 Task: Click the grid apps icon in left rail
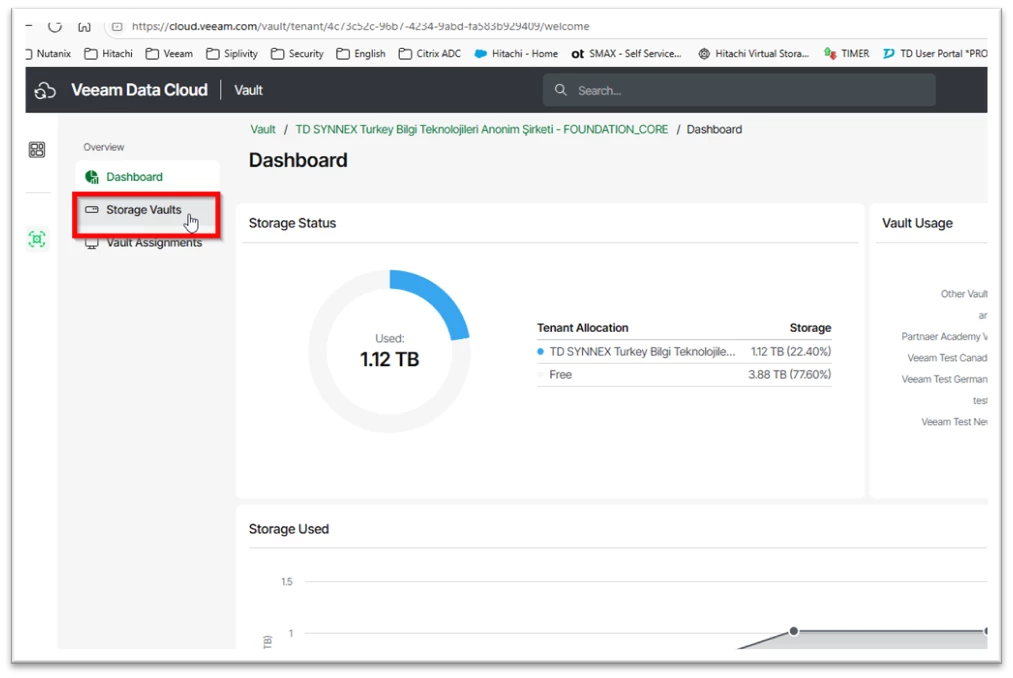click(37, 150)
